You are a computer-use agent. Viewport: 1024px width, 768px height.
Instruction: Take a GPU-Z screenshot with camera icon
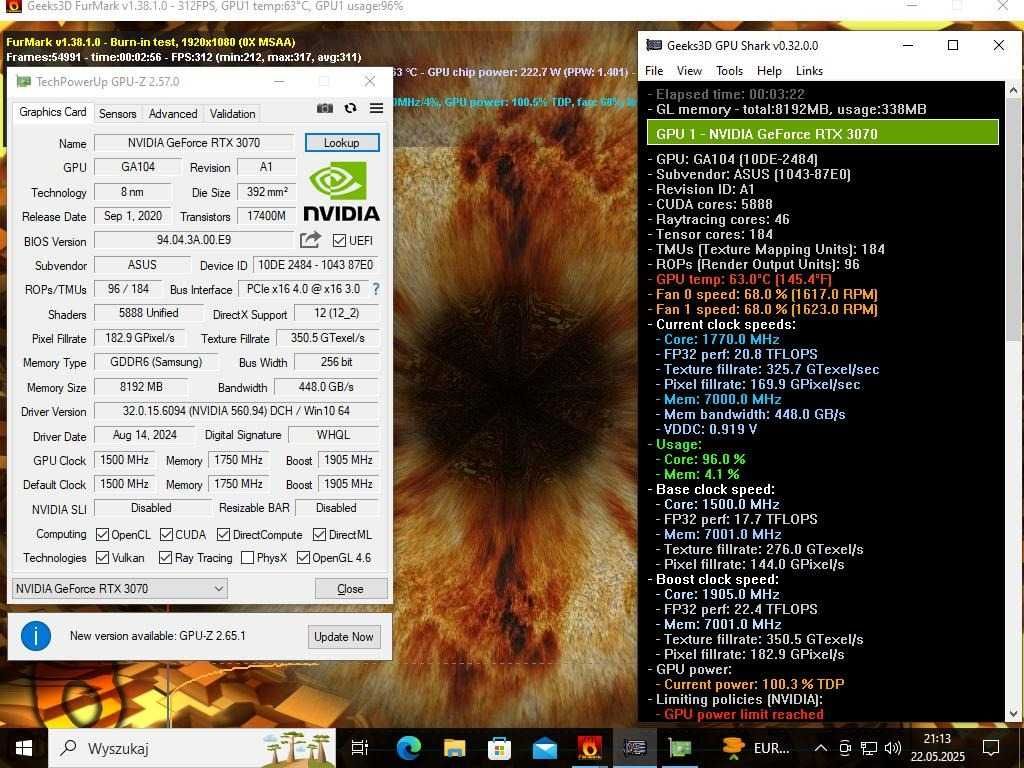[x=325, y=108]
